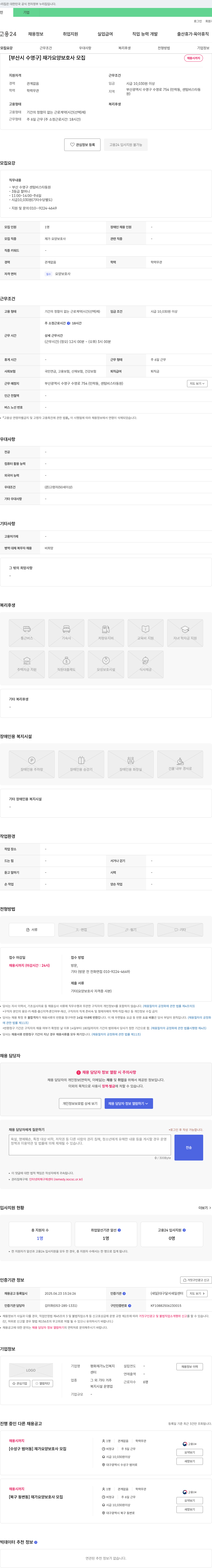Click the 채용정보 이력 button
Screen dimensions: 212x1568
189,1366
